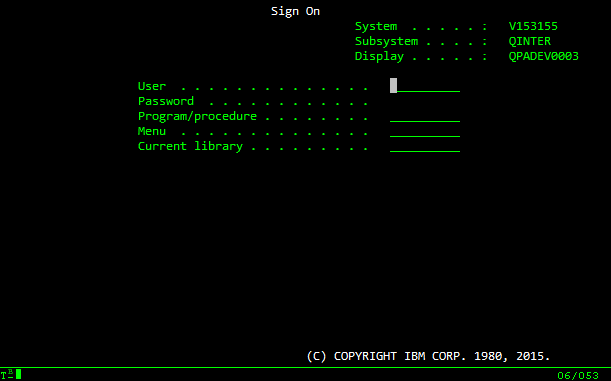The width and height of the screenshot is (611, 381).
Task: Click the Subsystem label
Action: [386, 41]
